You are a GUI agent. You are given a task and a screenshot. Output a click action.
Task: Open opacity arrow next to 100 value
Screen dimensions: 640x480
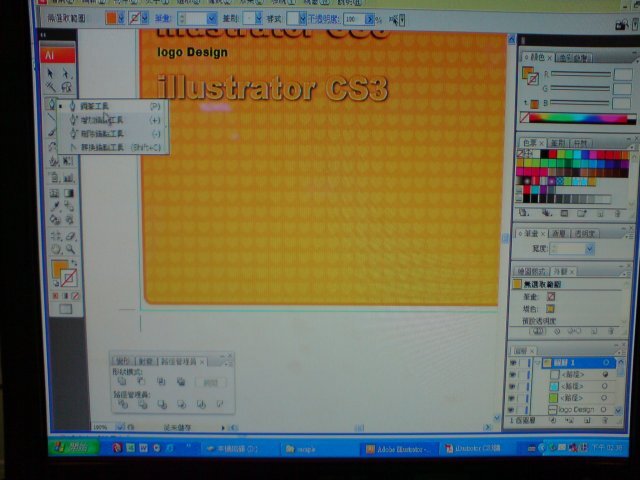pos(369,19)
